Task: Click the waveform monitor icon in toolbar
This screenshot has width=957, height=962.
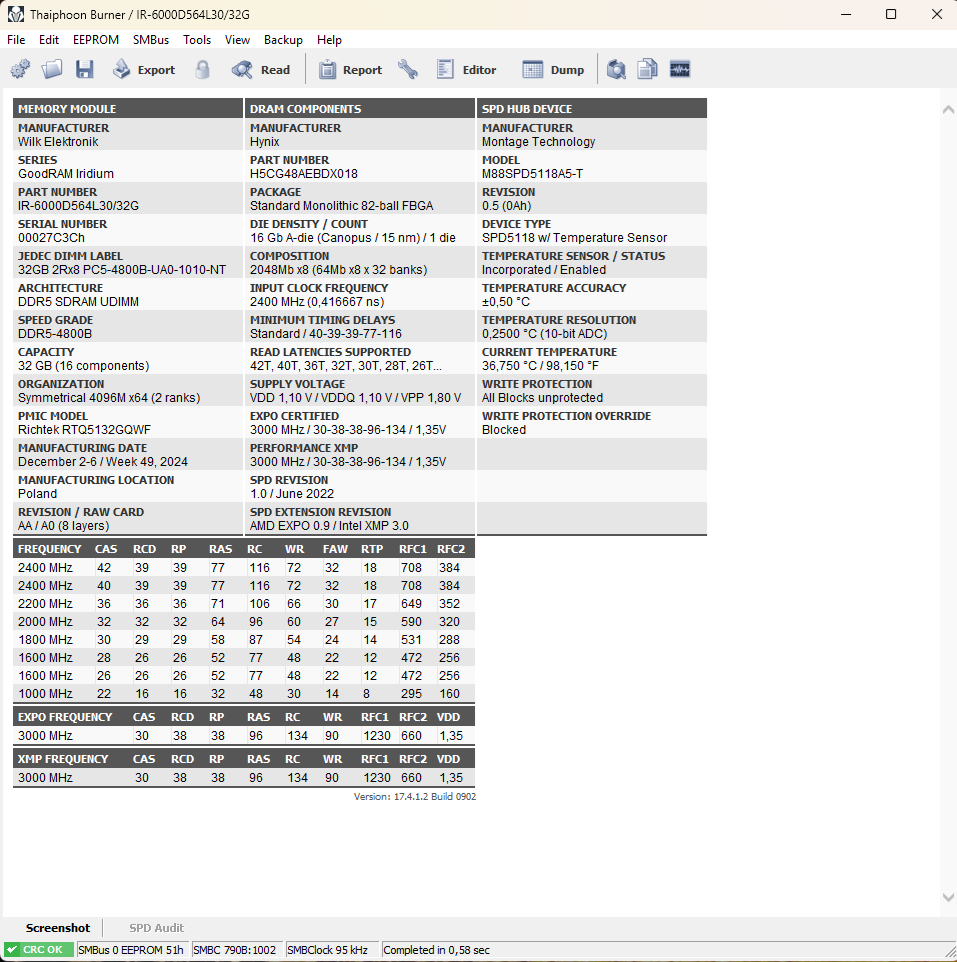Action: 680,70
